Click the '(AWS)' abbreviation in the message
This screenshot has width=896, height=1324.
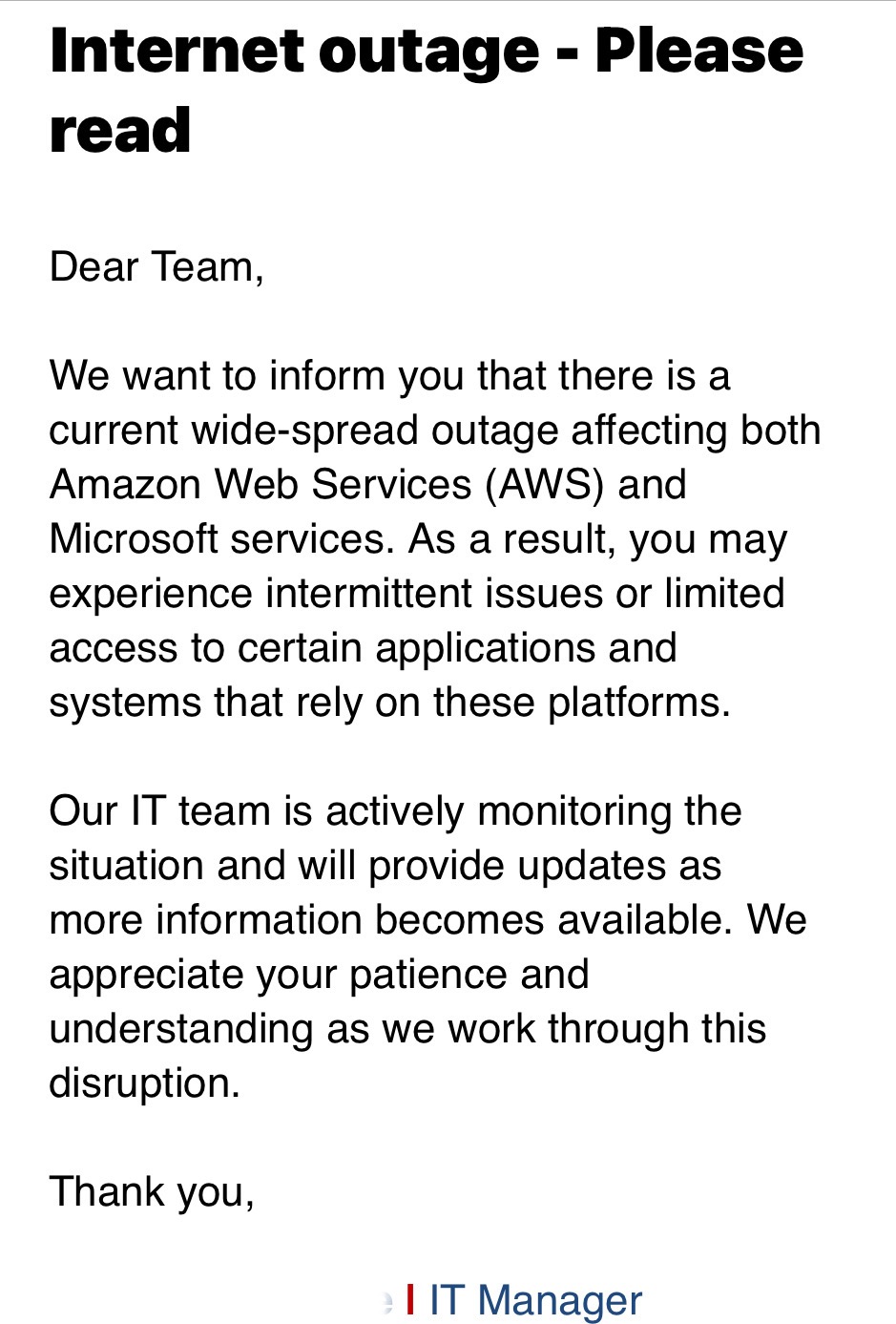point(545,484)
